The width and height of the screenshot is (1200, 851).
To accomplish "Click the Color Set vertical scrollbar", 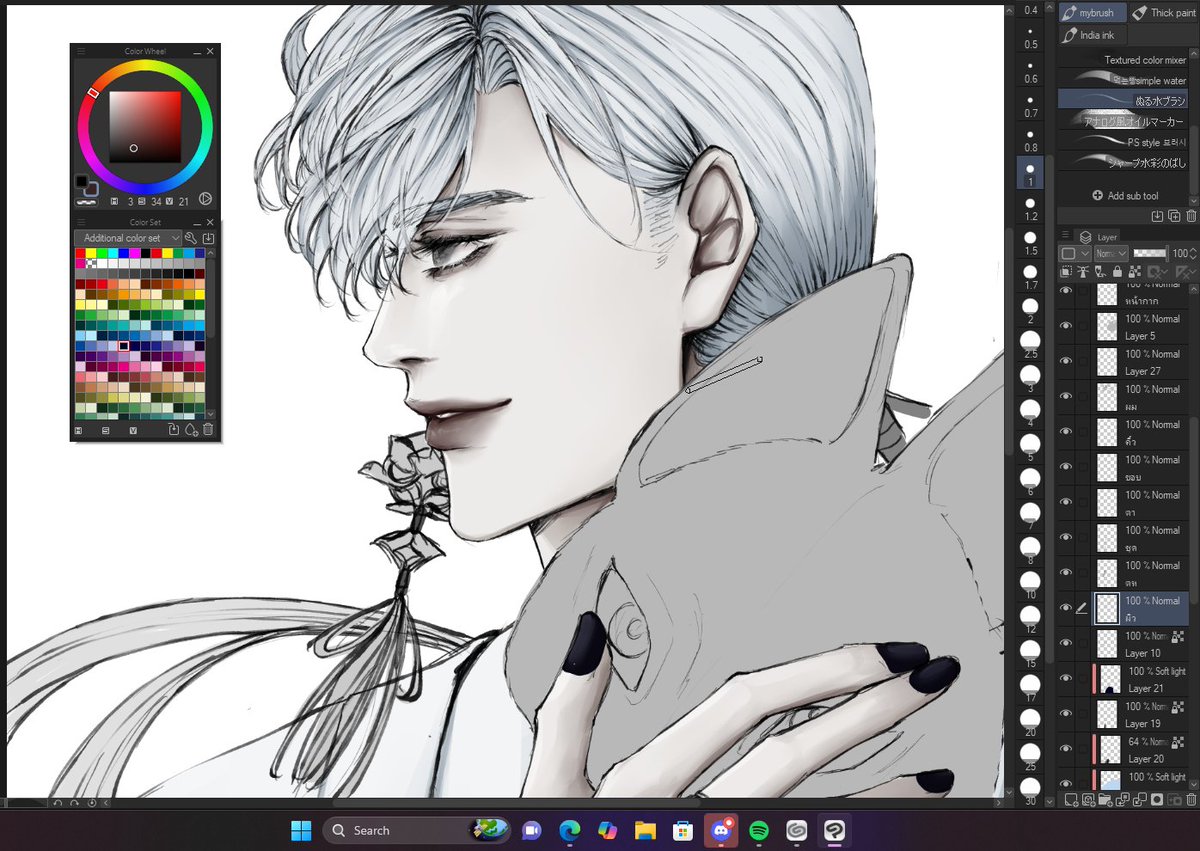I will (211, 334).
